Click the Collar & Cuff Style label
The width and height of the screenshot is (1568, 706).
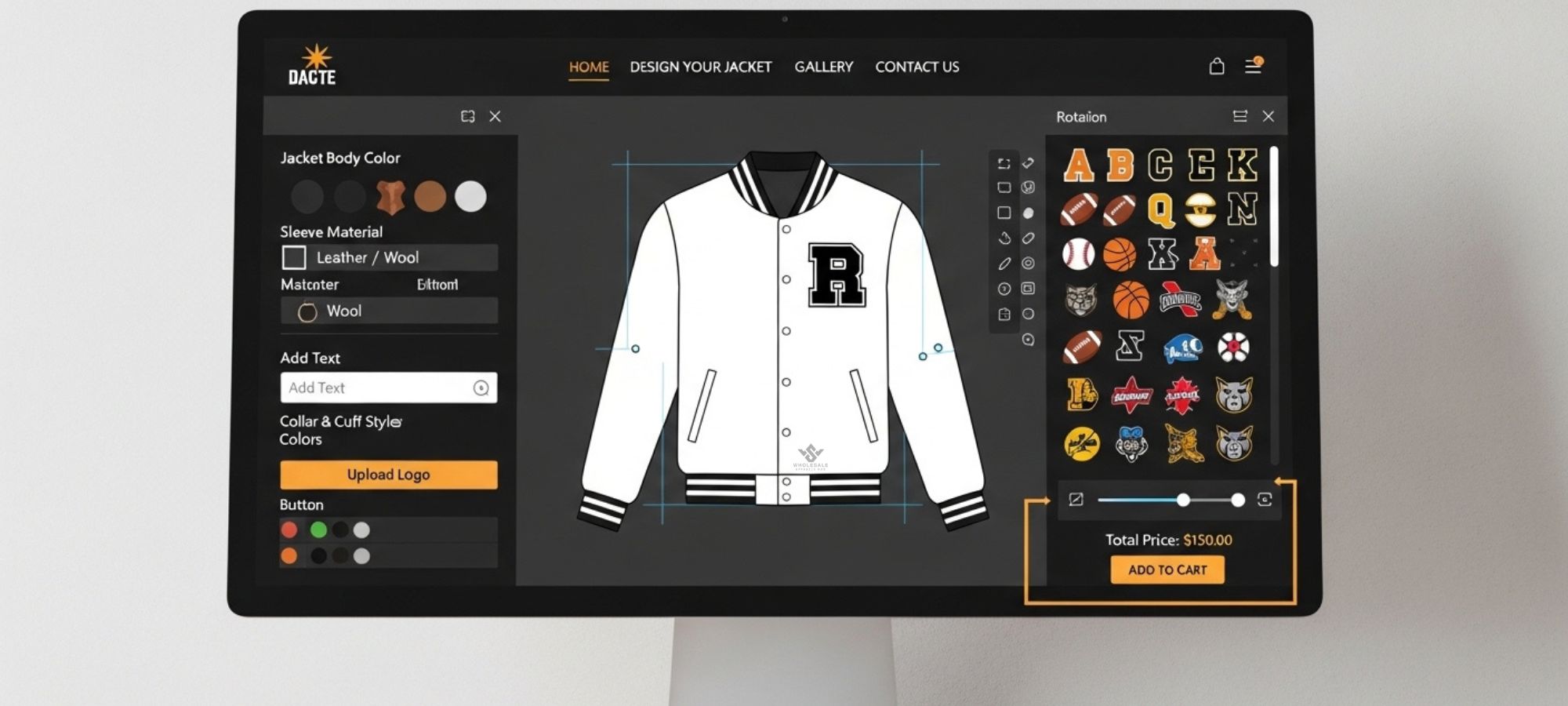coord(341,421)
